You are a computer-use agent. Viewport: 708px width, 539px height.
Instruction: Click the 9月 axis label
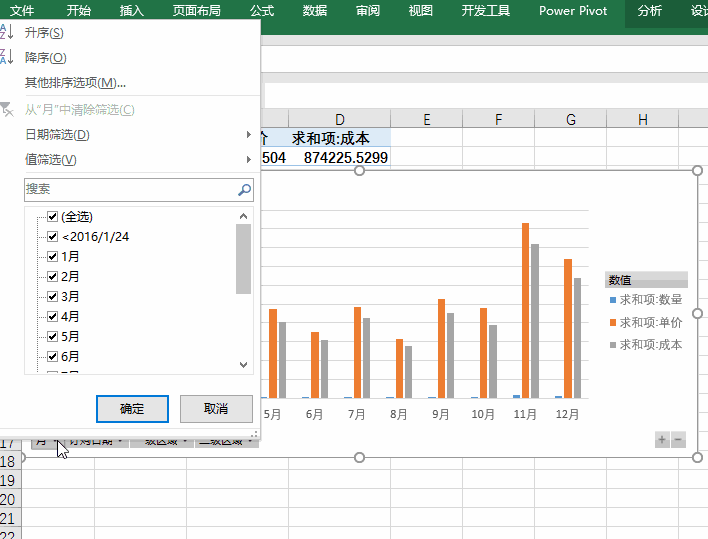(x=440, y=414)
